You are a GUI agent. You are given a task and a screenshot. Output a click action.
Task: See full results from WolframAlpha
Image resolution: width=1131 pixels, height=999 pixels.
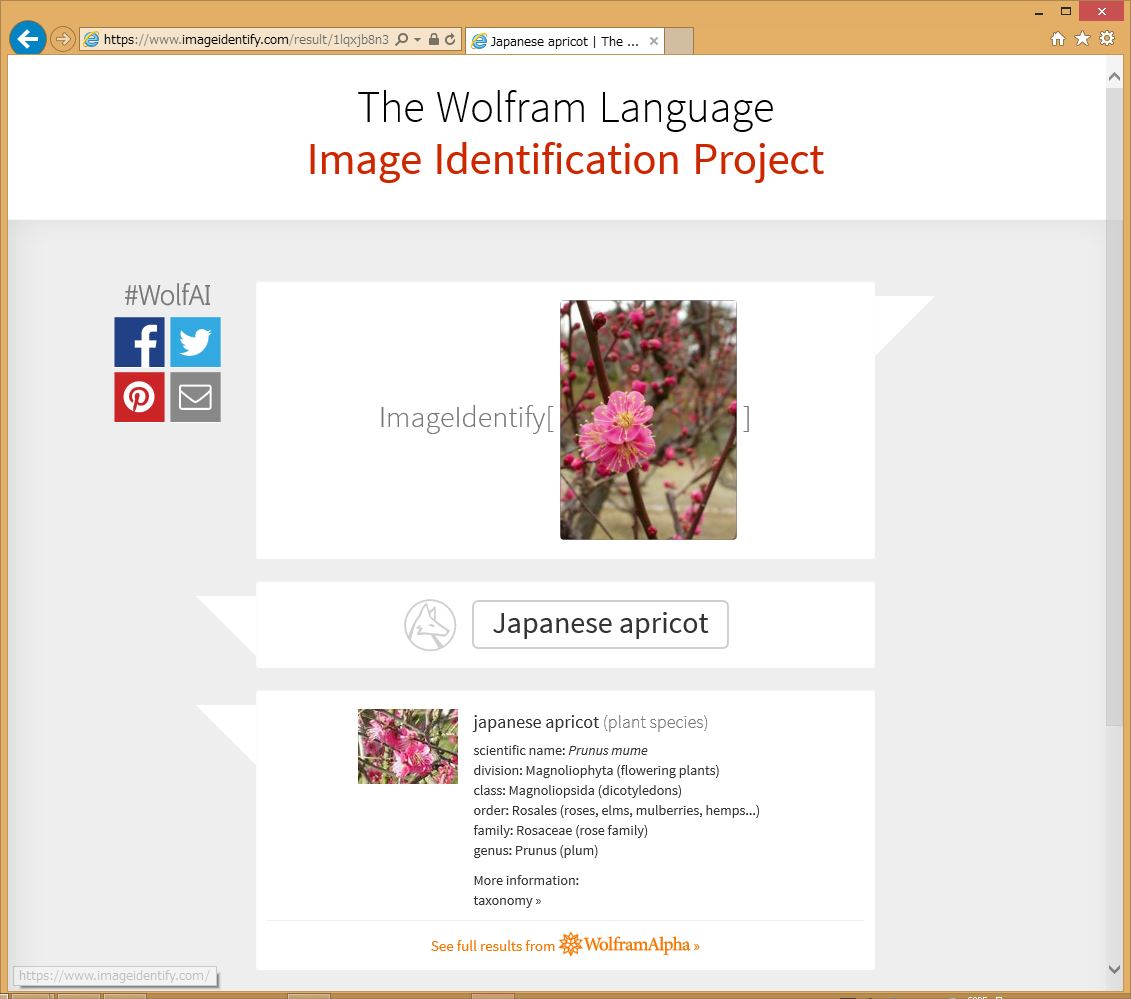tap(565, 944)
